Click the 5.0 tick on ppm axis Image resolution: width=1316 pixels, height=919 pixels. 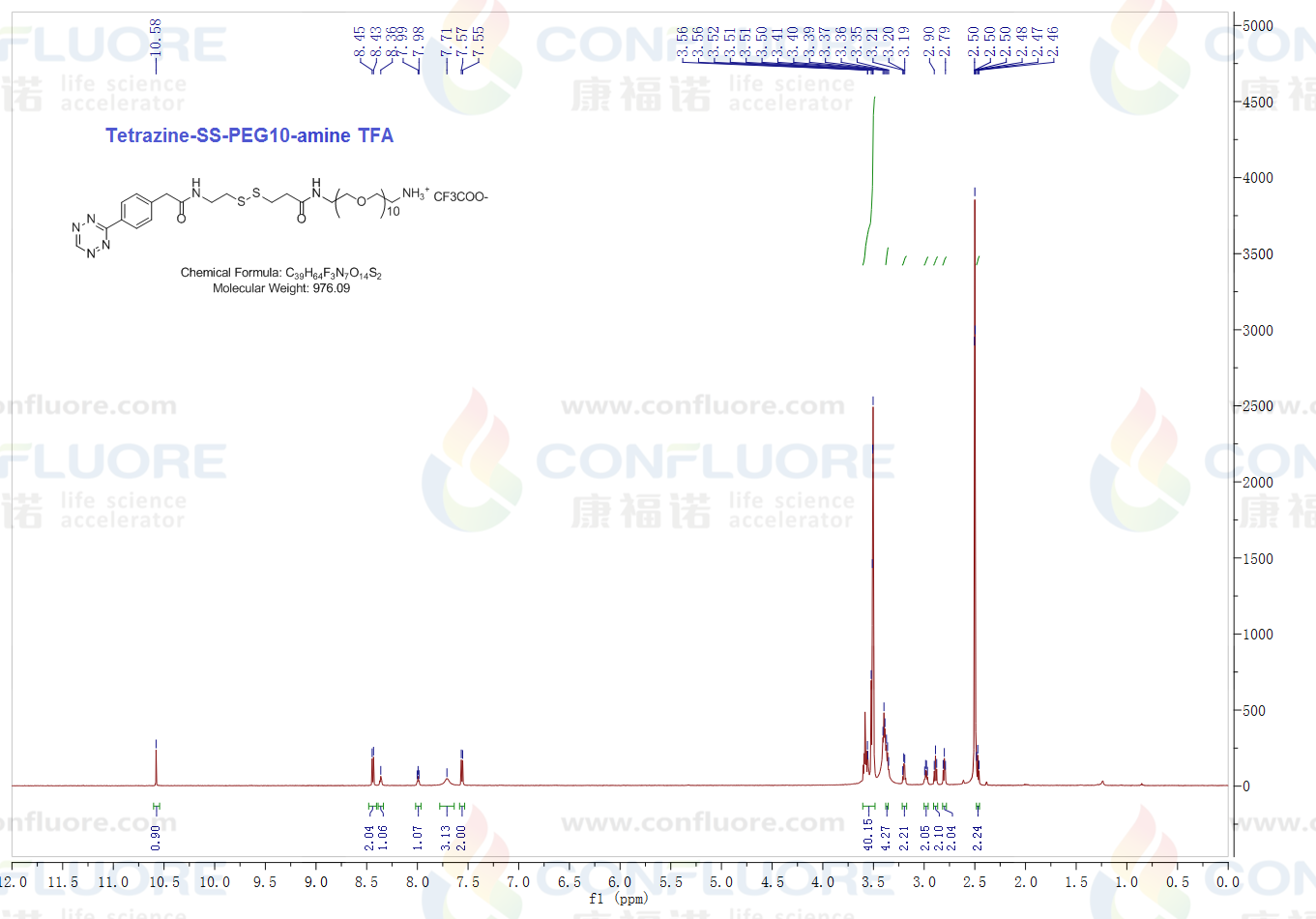click(721, 882)
